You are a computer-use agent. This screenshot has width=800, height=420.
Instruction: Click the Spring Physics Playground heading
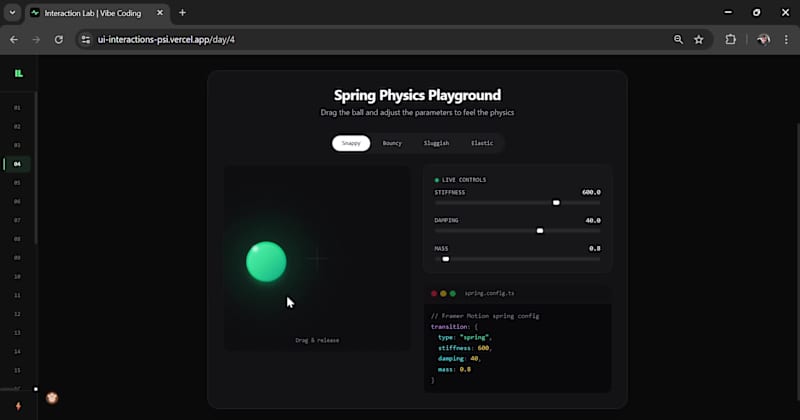(x=417, y=95)
